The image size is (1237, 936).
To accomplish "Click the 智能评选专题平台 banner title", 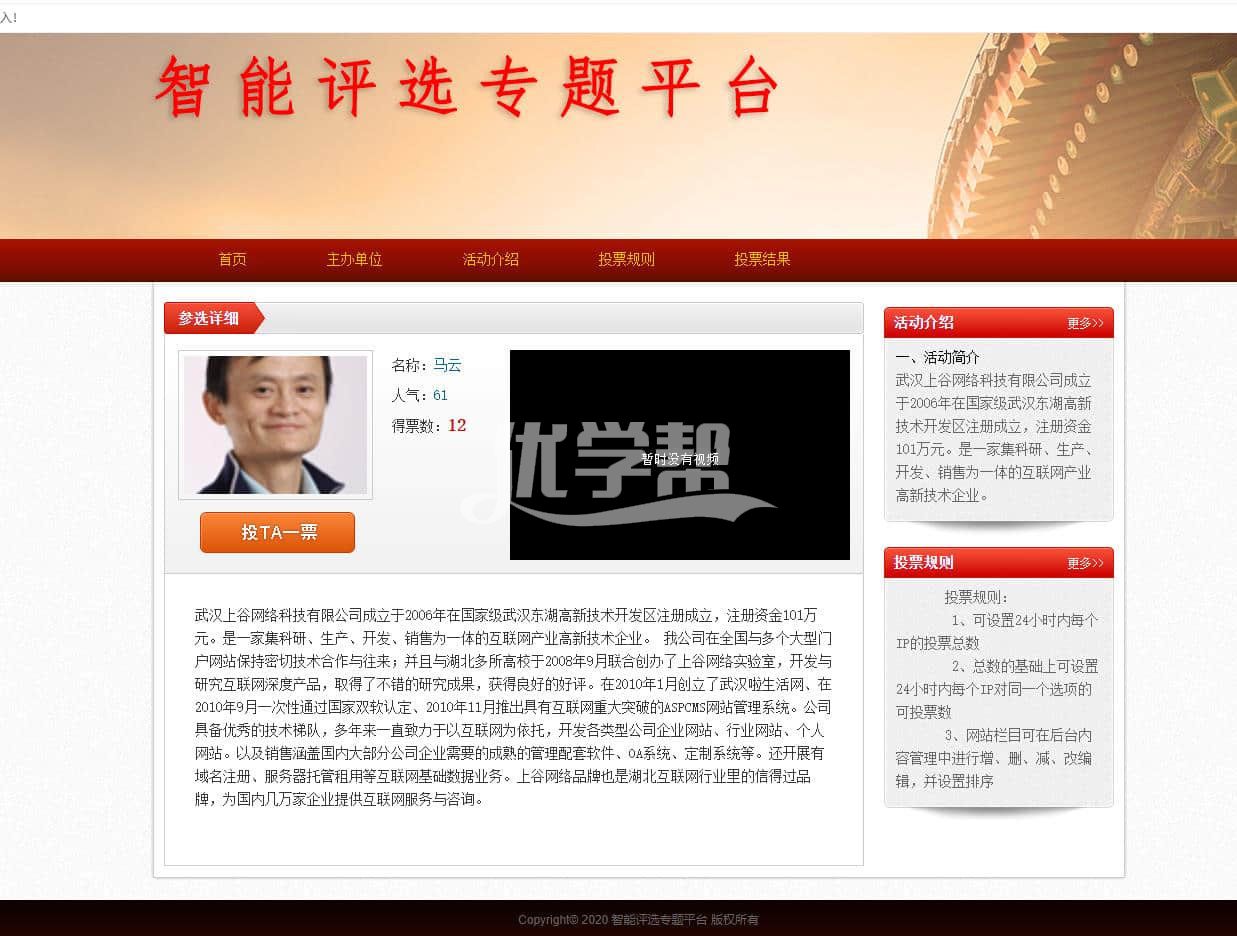I will pyautogui.click(x=466, y=88).
